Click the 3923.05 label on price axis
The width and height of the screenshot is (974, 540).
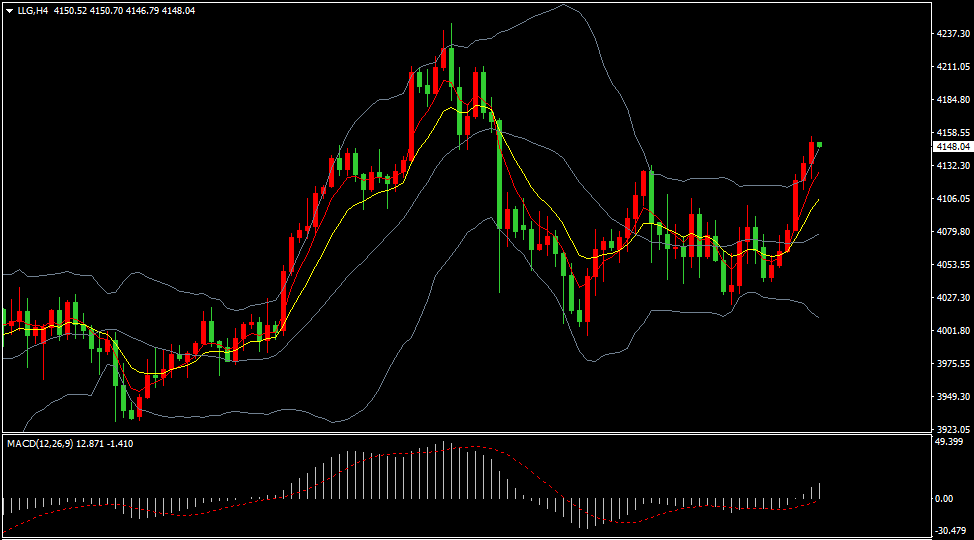click(952, 428)
